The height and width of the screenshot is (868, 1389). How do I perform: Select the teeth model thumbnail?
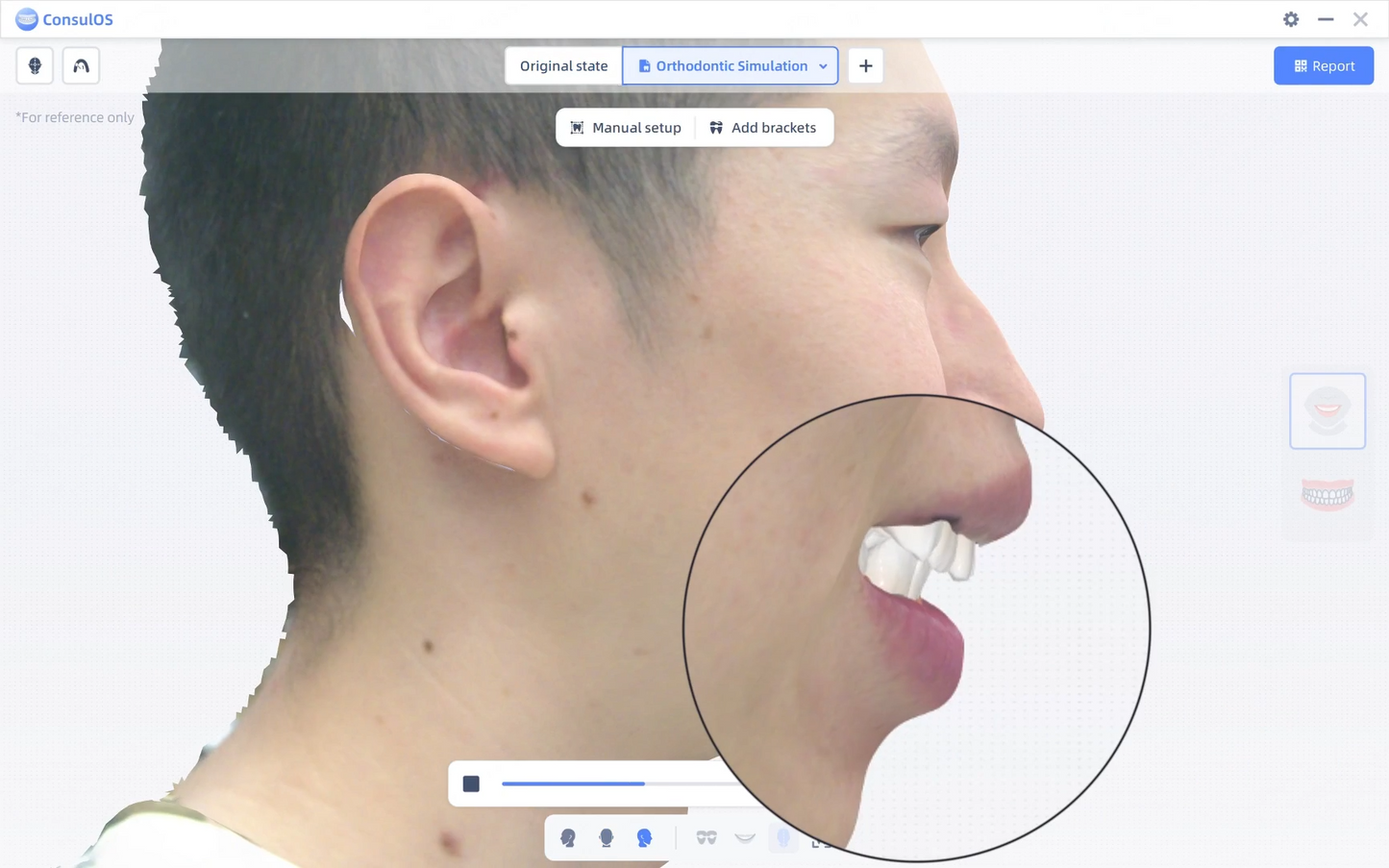tap(1327, 494)
